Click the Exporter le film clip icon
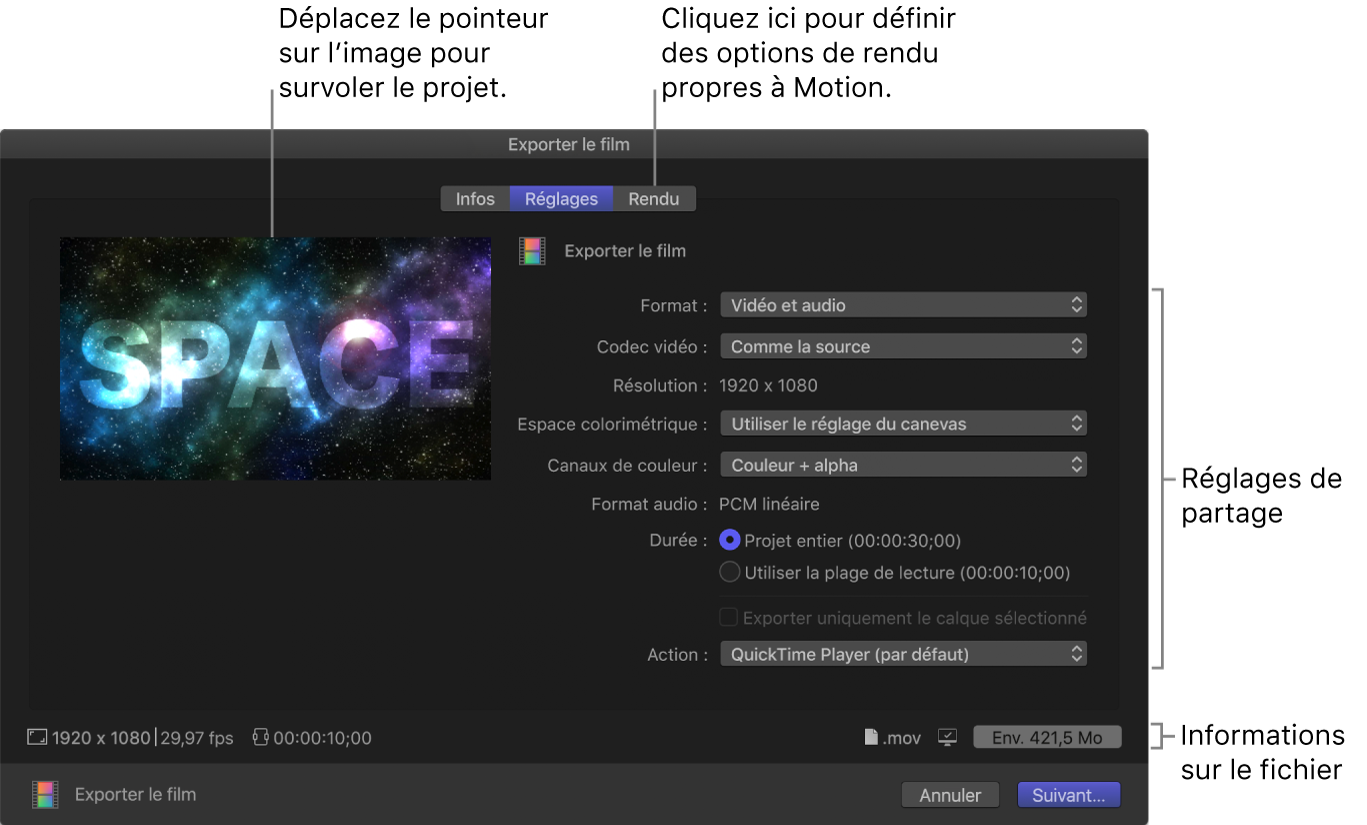The width and height of the screenshot is (1367, 825). (532, 251)
